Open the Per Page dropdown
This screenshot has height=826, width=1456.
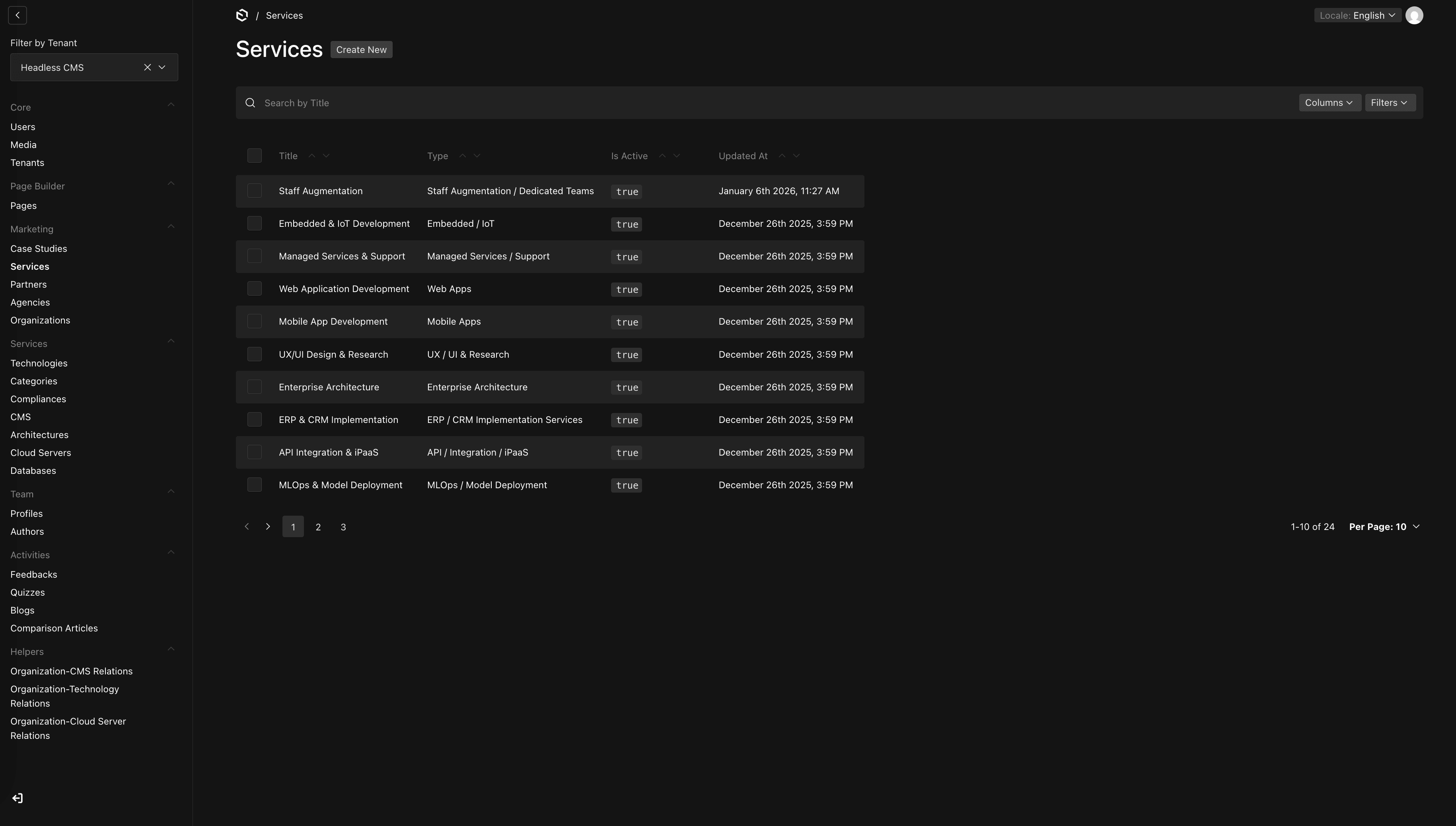click(x=1384, y=526)
